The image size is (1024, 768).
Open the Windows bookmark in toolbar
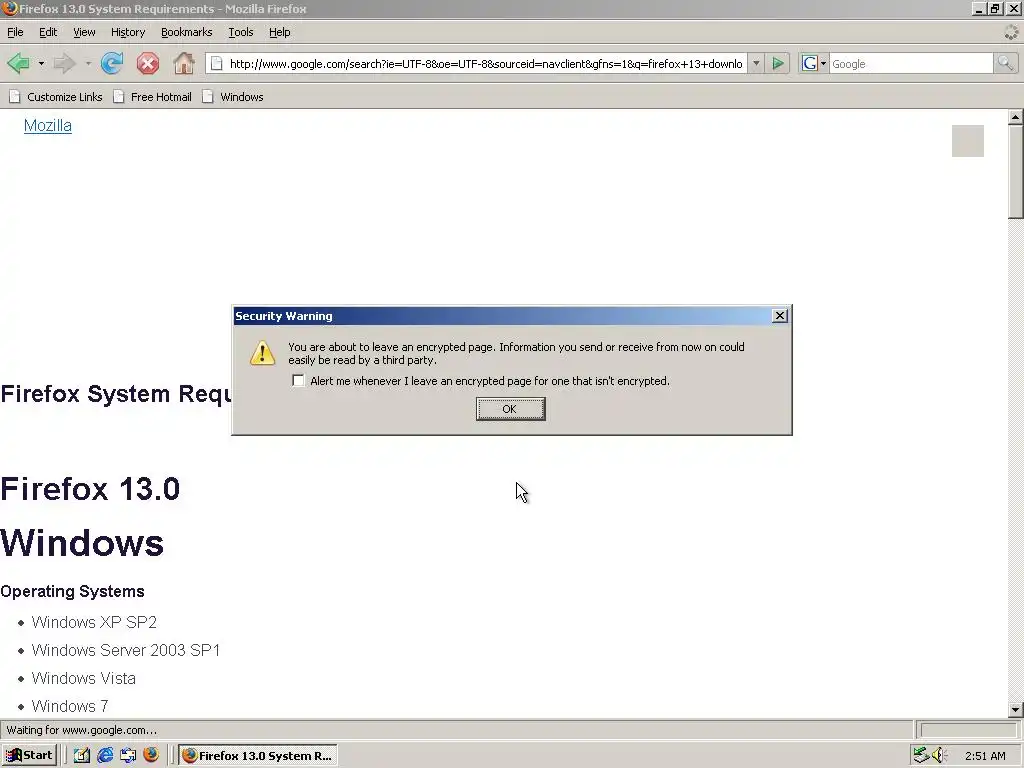click(232, 97)
